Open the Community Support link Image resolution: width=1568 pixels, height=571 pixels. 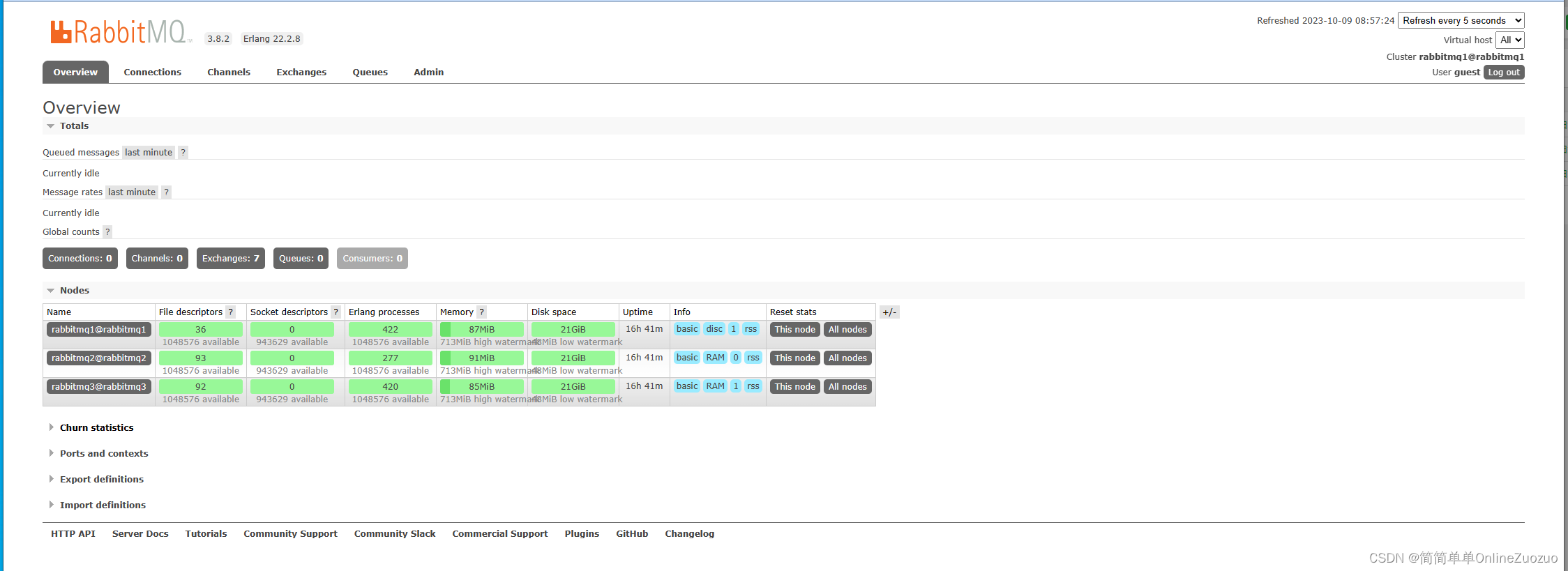290,533
